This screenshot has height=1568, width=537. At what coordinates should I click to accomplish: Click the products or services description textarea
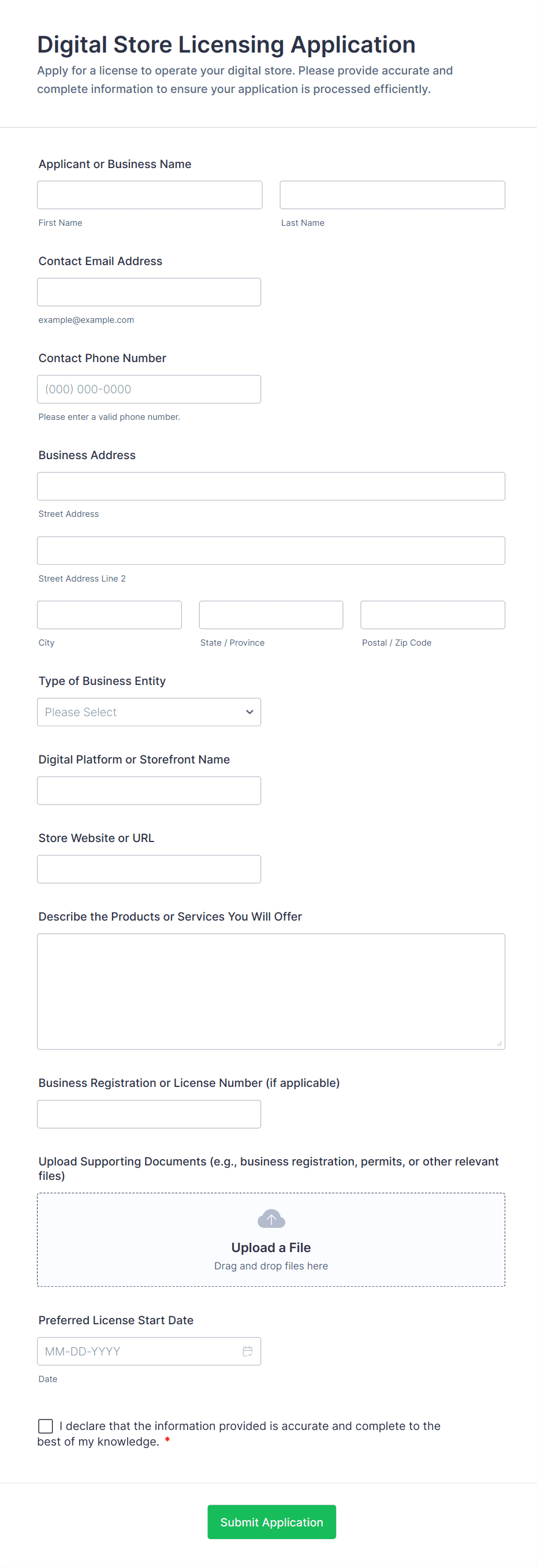271,991
